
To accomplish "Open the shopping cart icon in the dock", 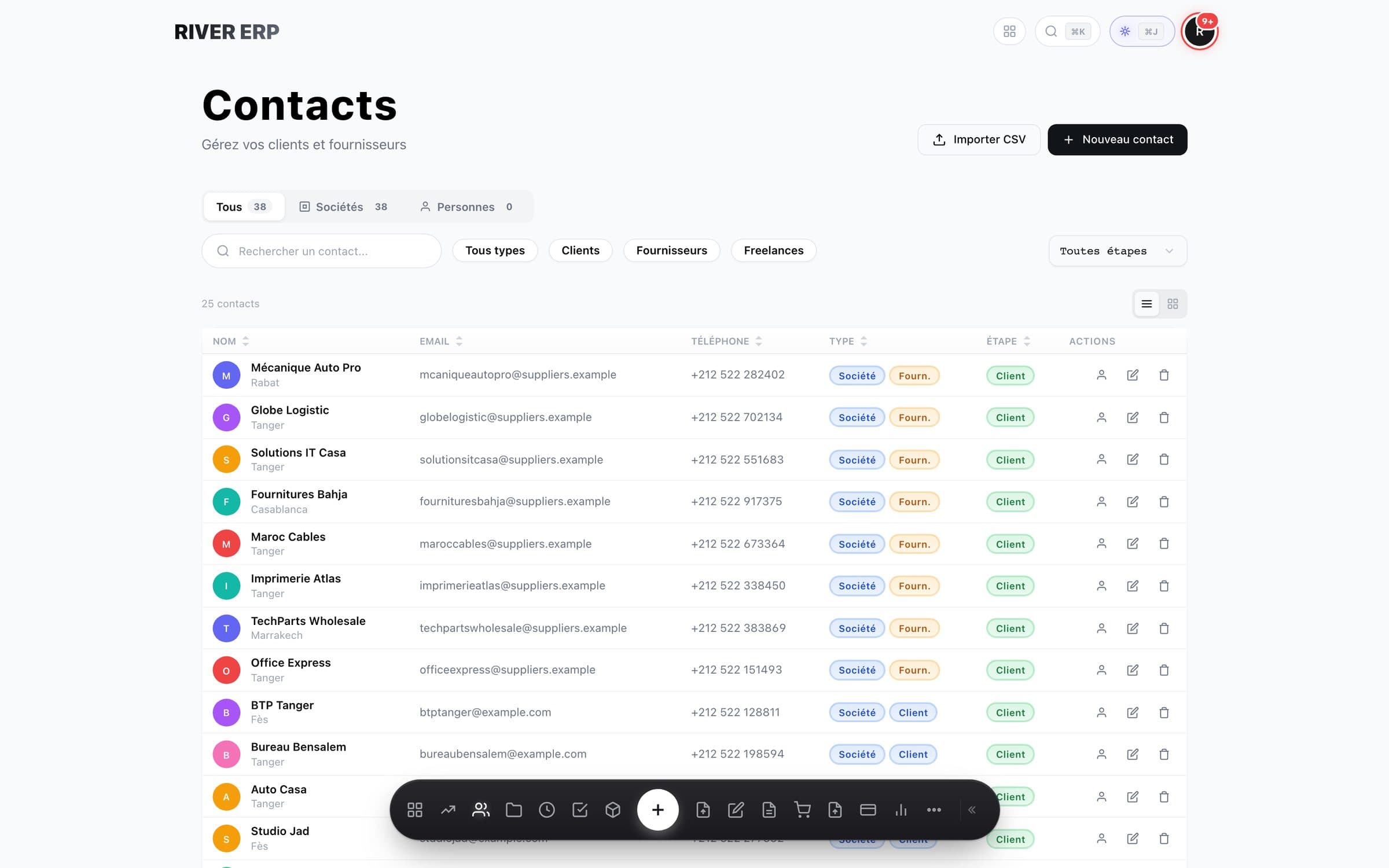I will click(x=802, y=810).
